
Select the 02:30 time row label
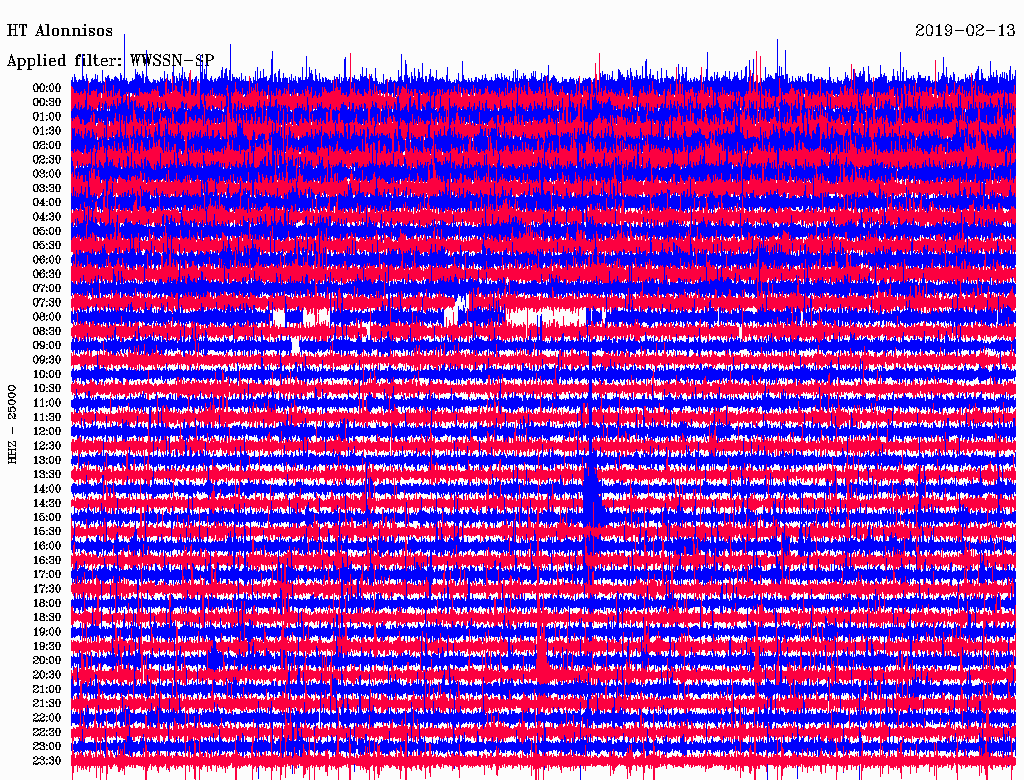click(x=47, y=159)
